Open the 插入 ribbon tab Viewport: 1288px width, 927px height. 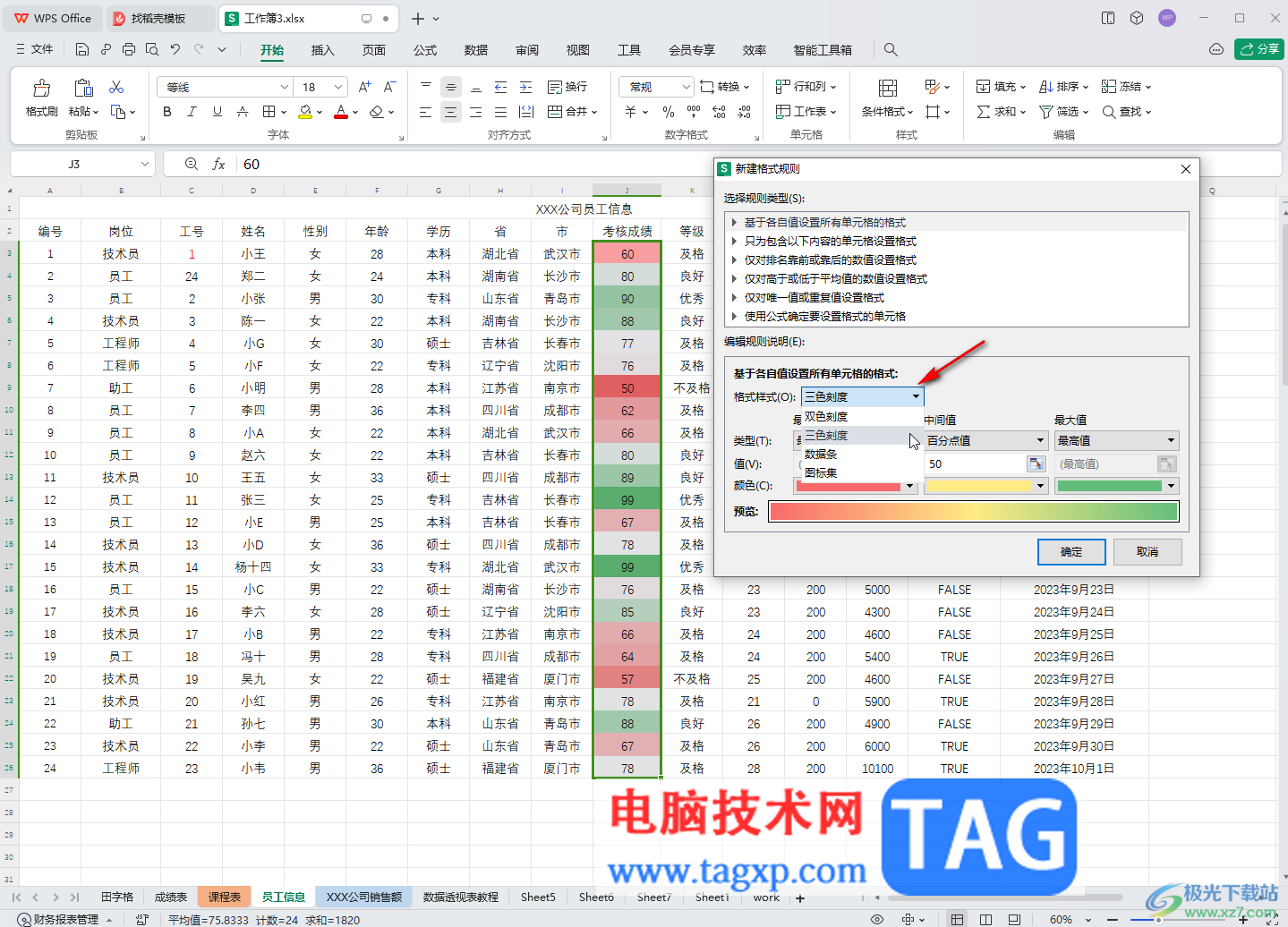coord(322,50)
